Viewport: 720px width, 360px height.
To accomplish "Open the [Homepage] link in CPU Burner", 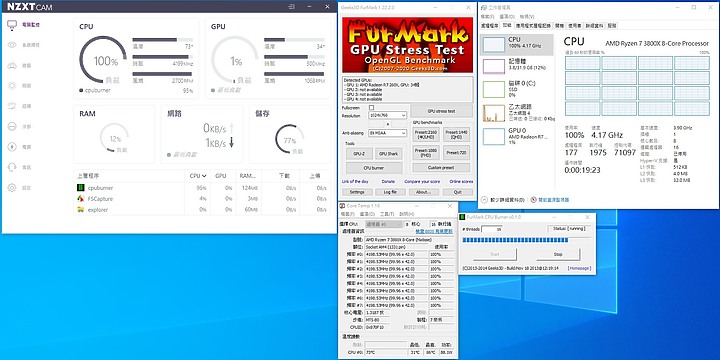I will (x=579, y=268).
